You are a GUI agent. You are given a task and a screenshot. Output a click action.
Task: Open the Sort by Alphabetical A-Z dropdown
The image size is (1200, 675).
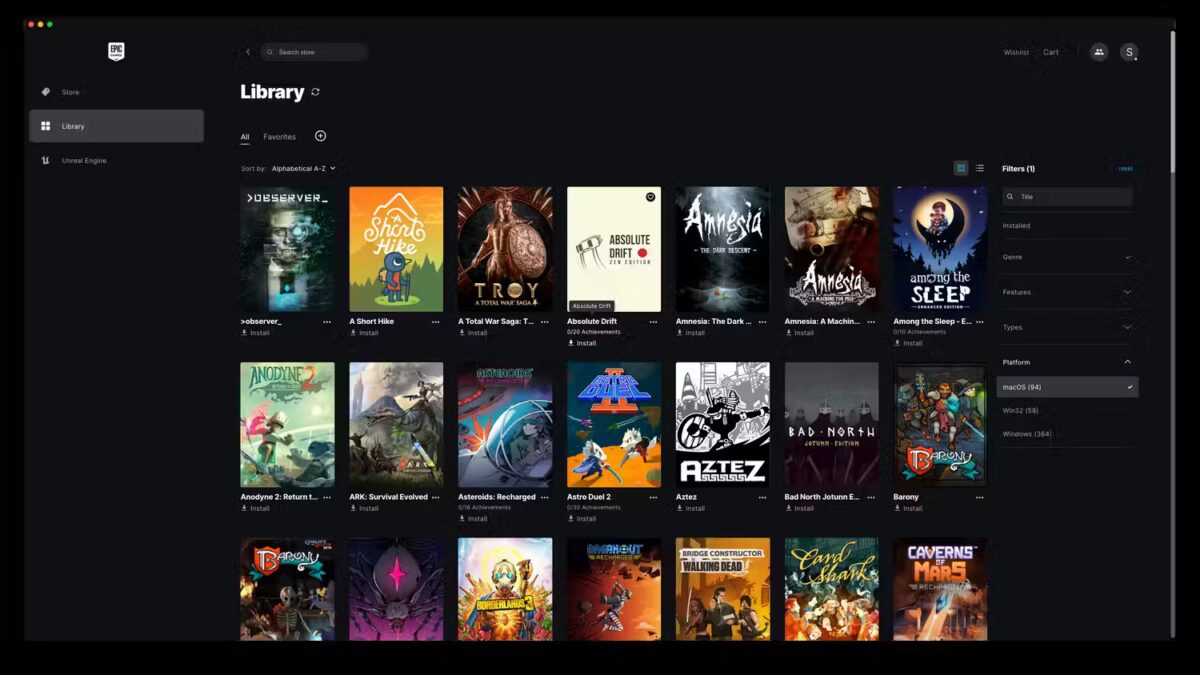coord(303,169)
